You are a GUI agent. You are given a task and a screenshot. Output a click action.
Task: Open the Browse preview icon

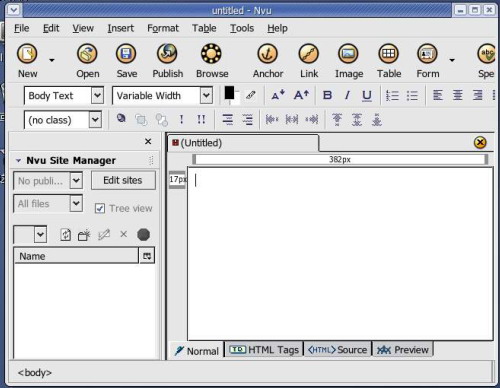(x=211, y=54)
